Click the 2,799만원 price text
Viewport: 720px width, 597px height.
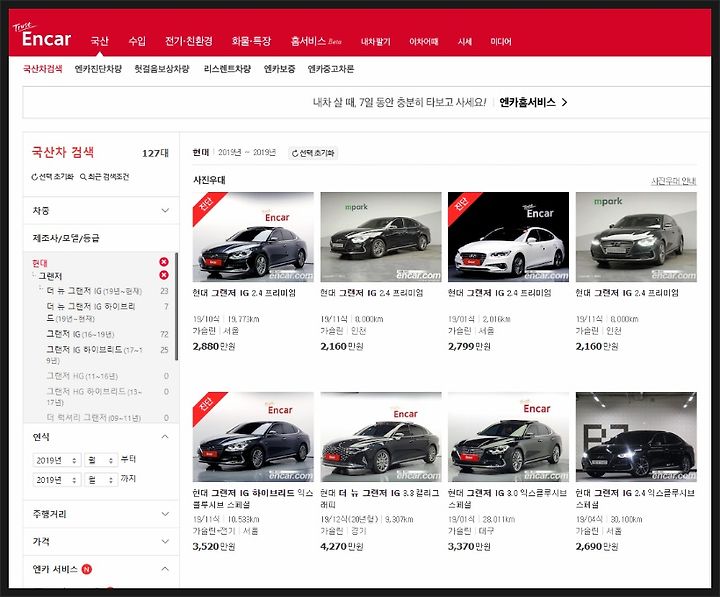[x=469, y=346]
